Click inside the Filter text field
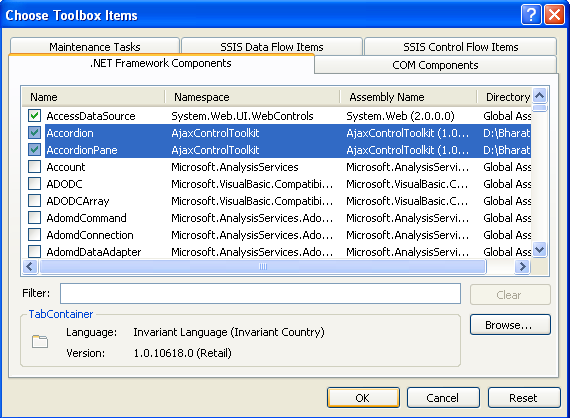 (x=260, y=293)
